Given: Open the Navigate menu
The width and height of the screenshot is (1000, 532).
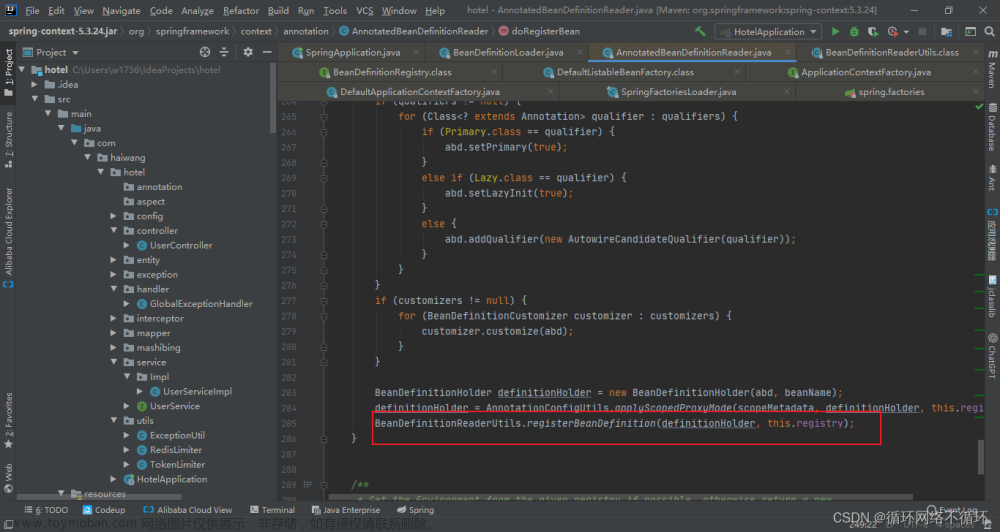Looking at the screenshot, I should pos(121,10).
